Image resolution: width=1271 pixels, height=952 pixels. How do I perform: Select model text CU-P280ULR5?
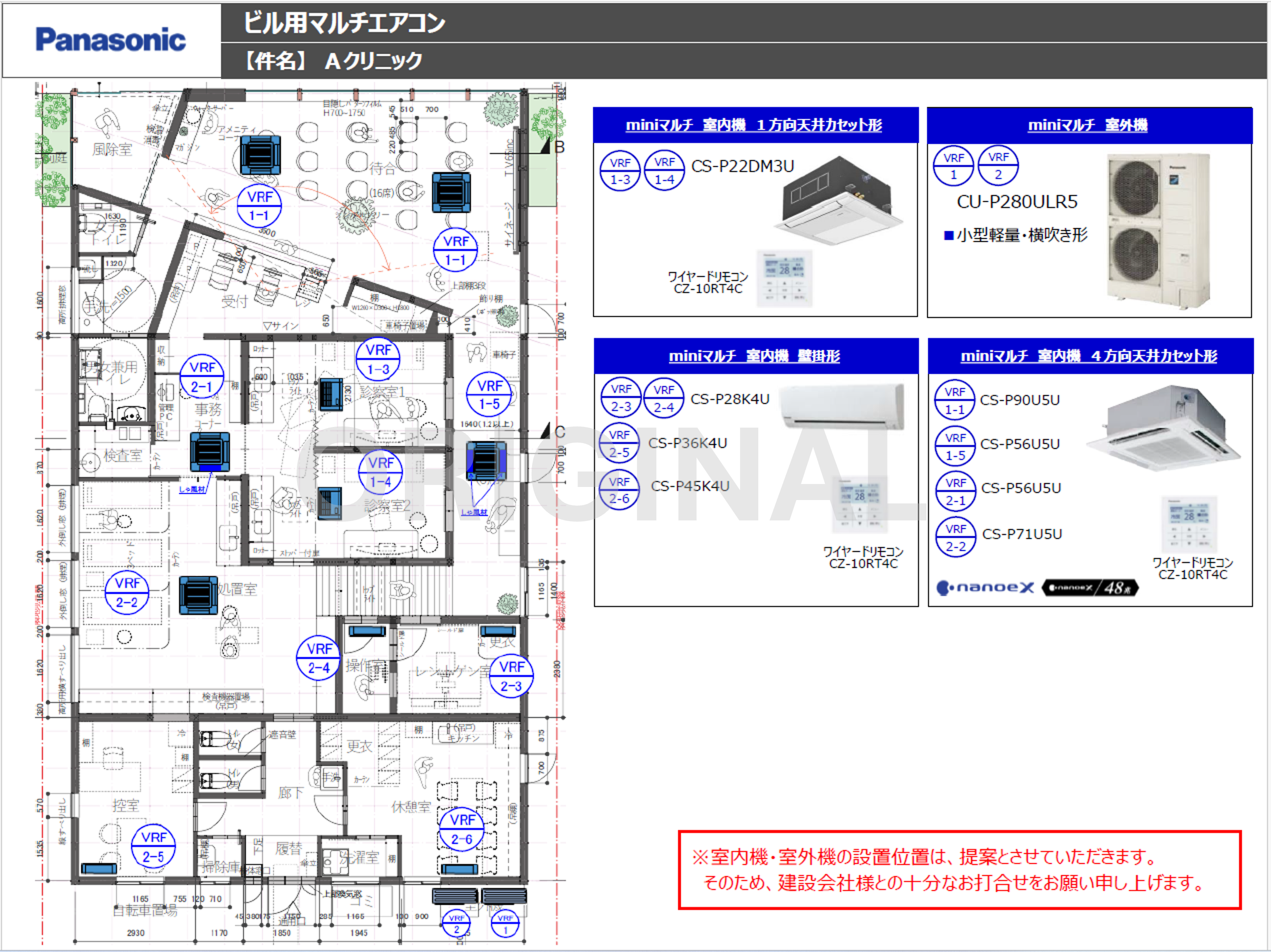coord(1016,202)
